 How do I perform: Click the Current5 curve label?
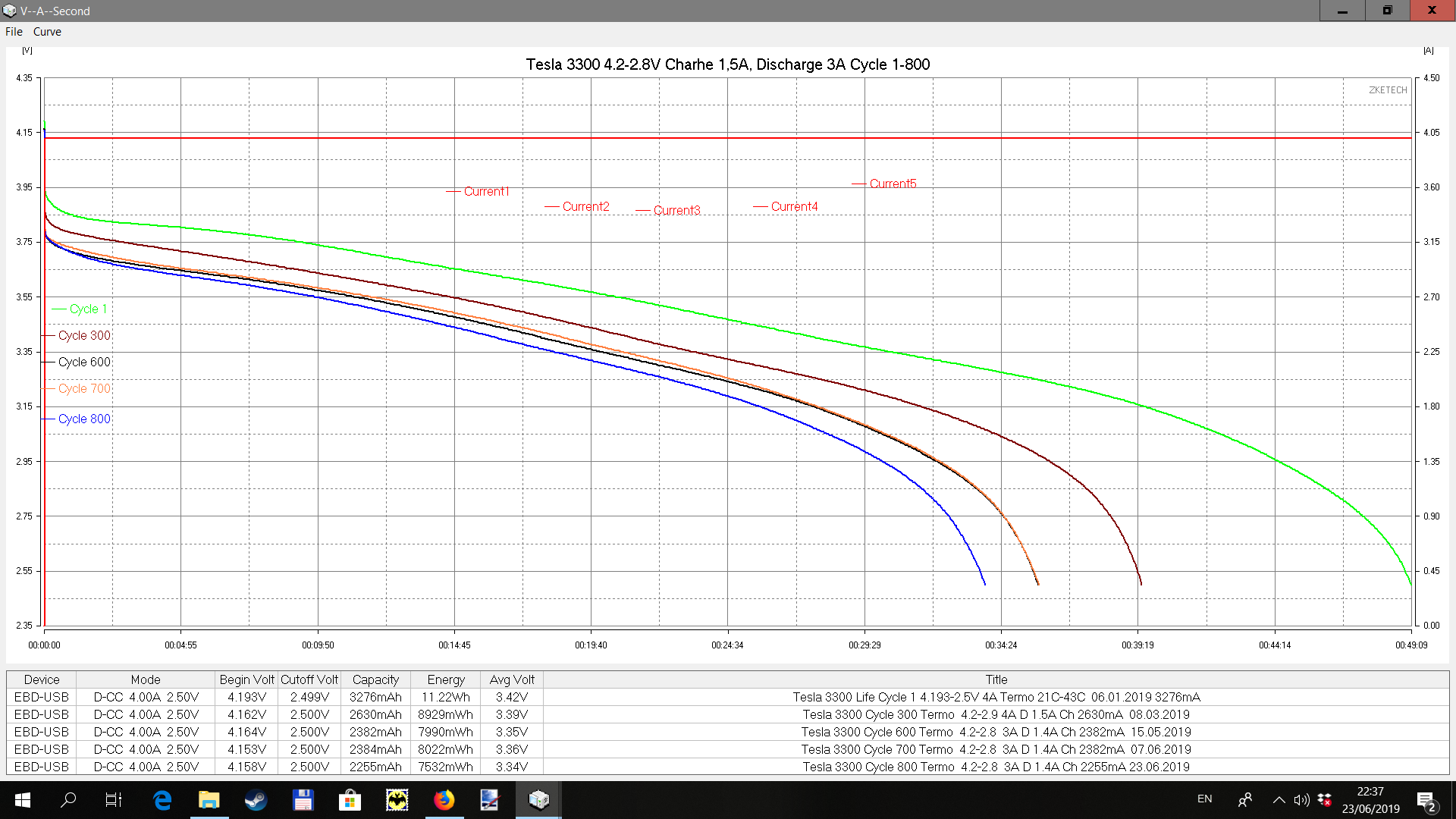(893, 184)
